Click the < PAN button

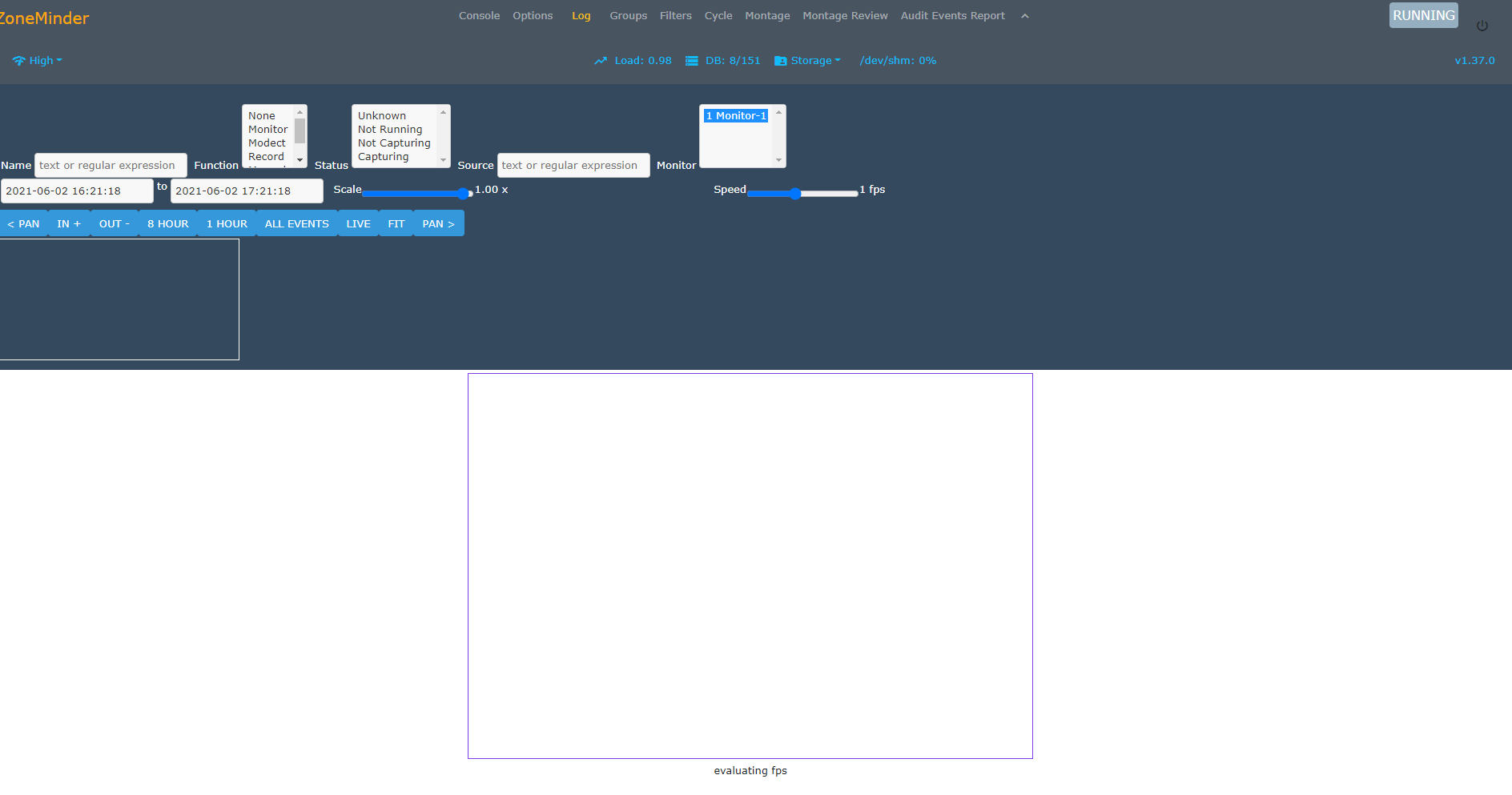[x=24, y=223]
